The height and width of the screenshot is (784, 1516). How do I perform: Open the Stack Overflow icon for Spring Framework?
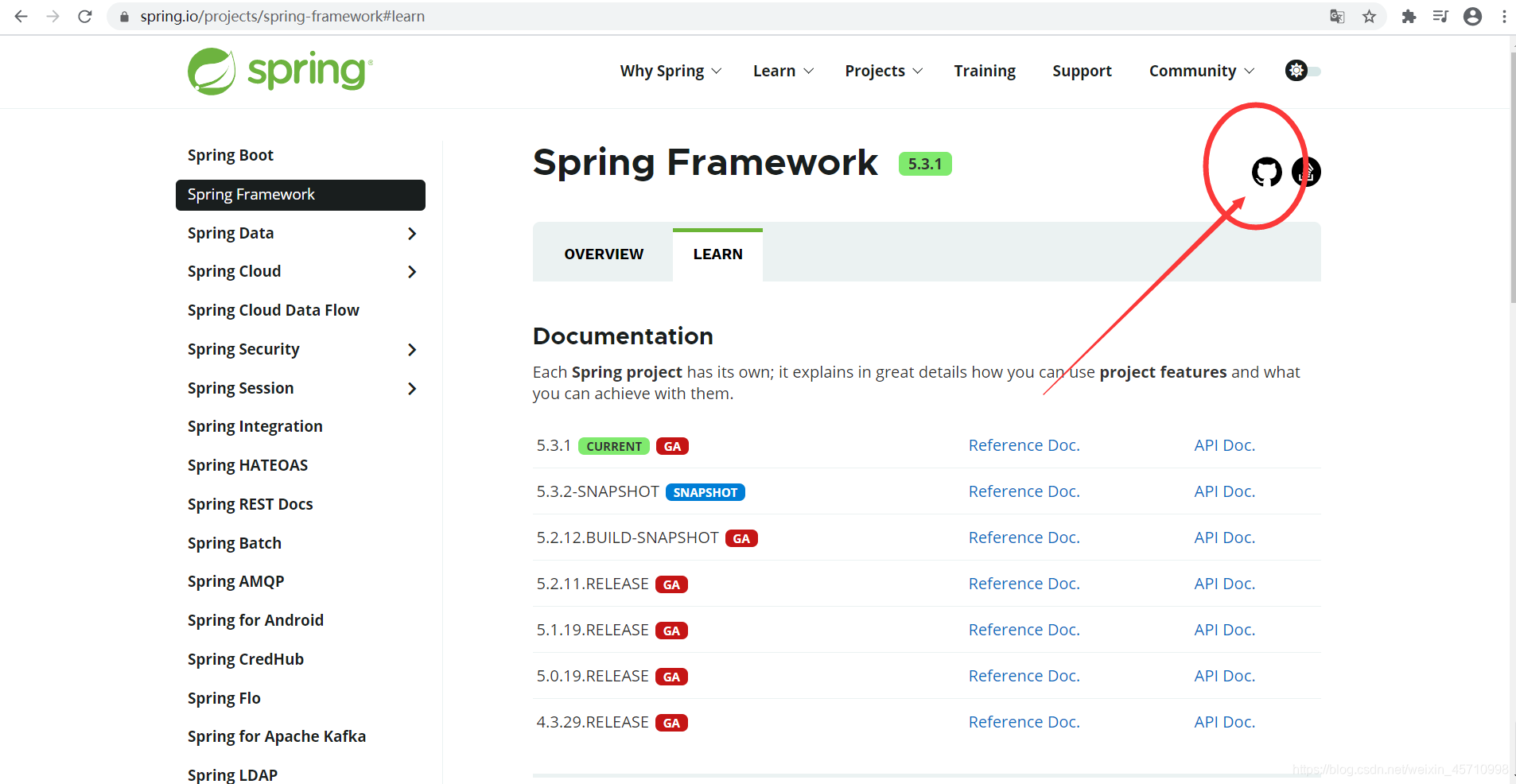click(x=1307, y=173)
